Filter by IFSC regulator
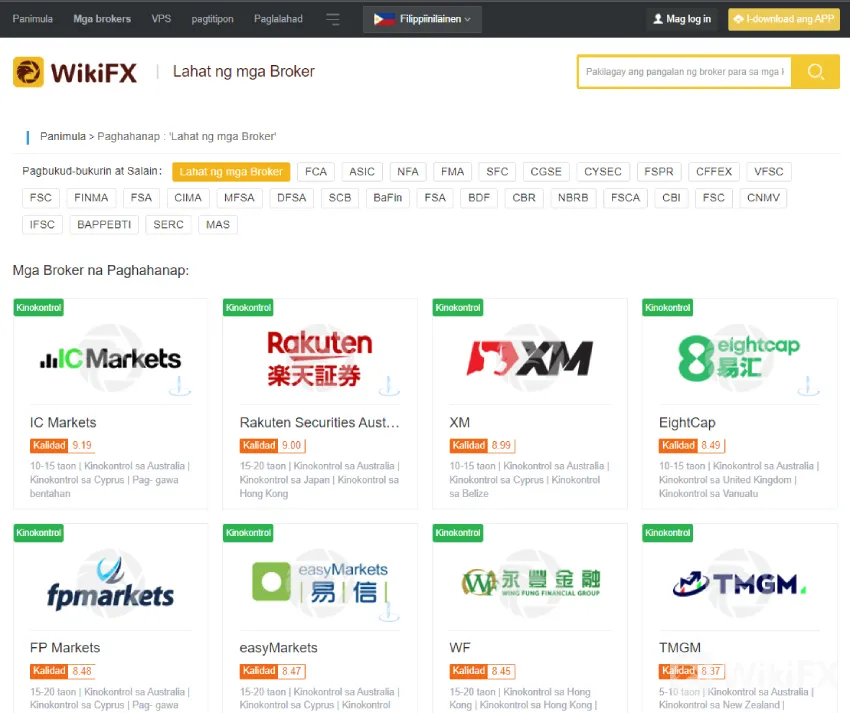This screenshot has width=850, height=713. pyautogui.click(x=42, y=224)
